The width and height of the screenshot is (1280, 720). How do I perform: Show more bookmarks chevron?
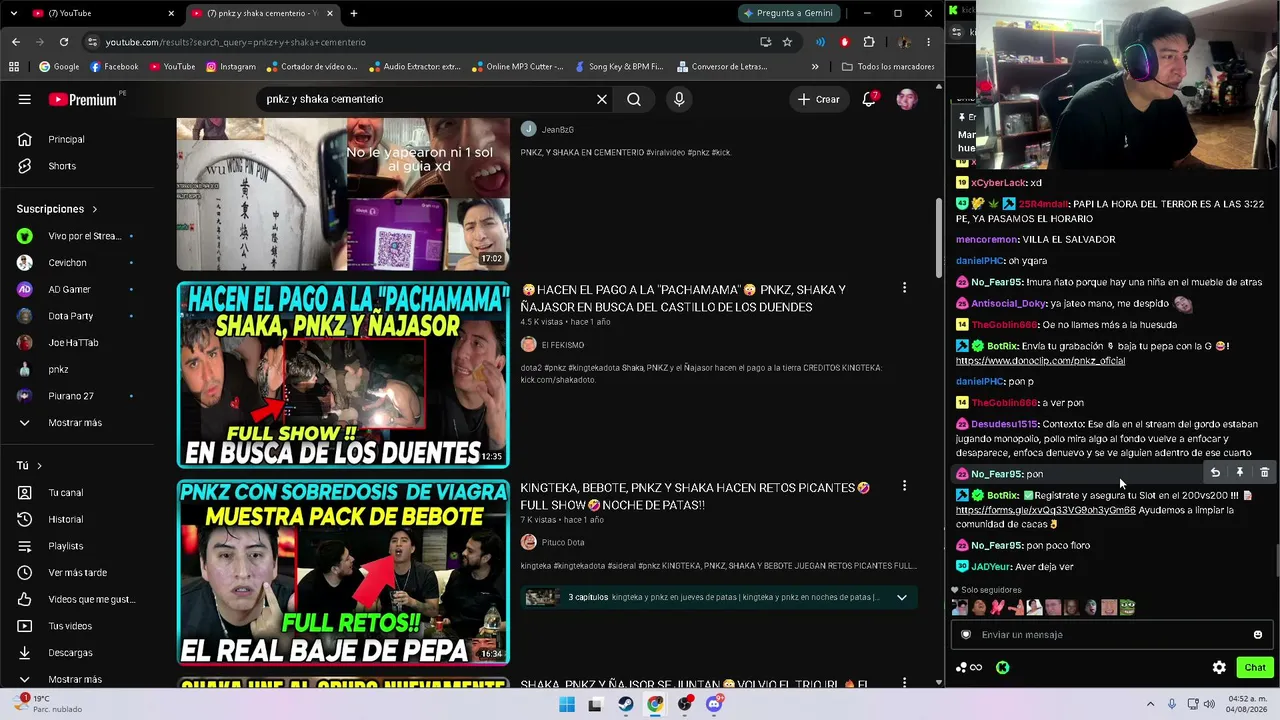tap(815, 66)
